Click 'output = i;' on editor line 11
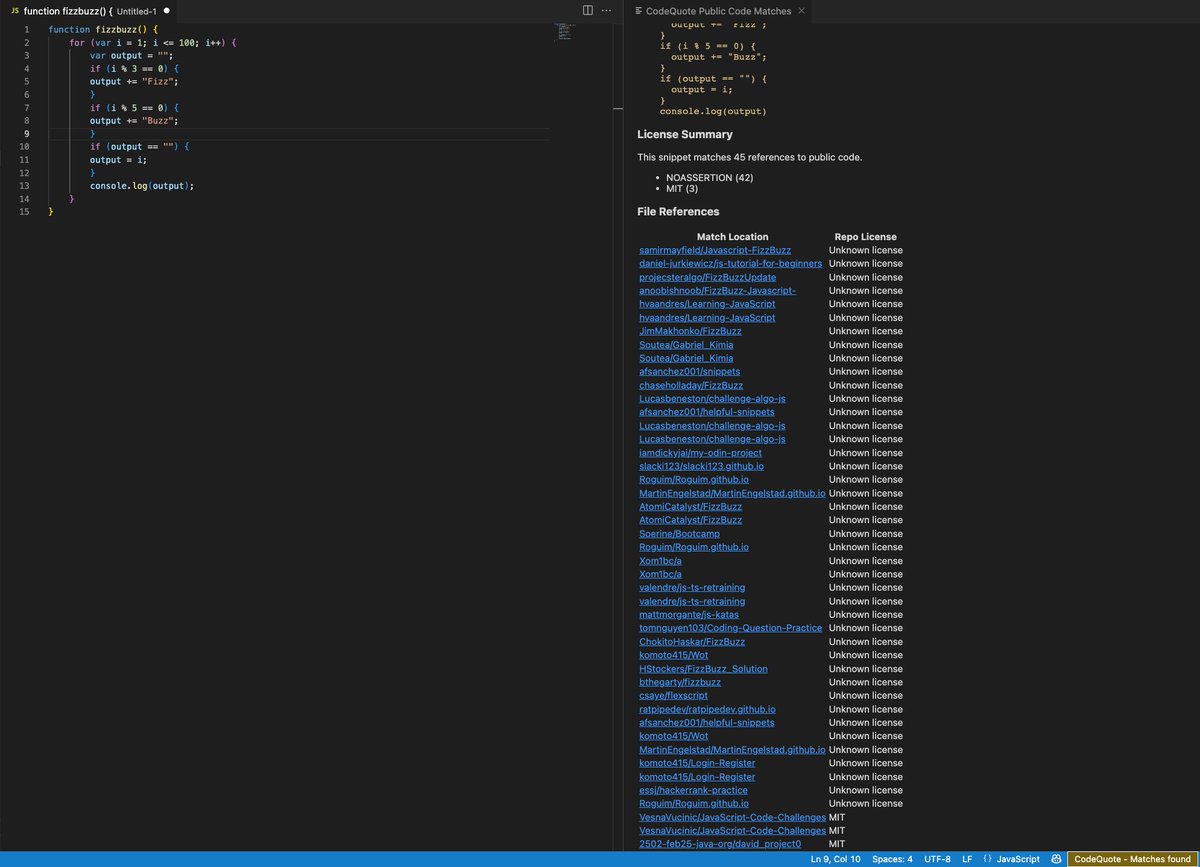This screenshot has height=867, width=1200. [119, 160]
